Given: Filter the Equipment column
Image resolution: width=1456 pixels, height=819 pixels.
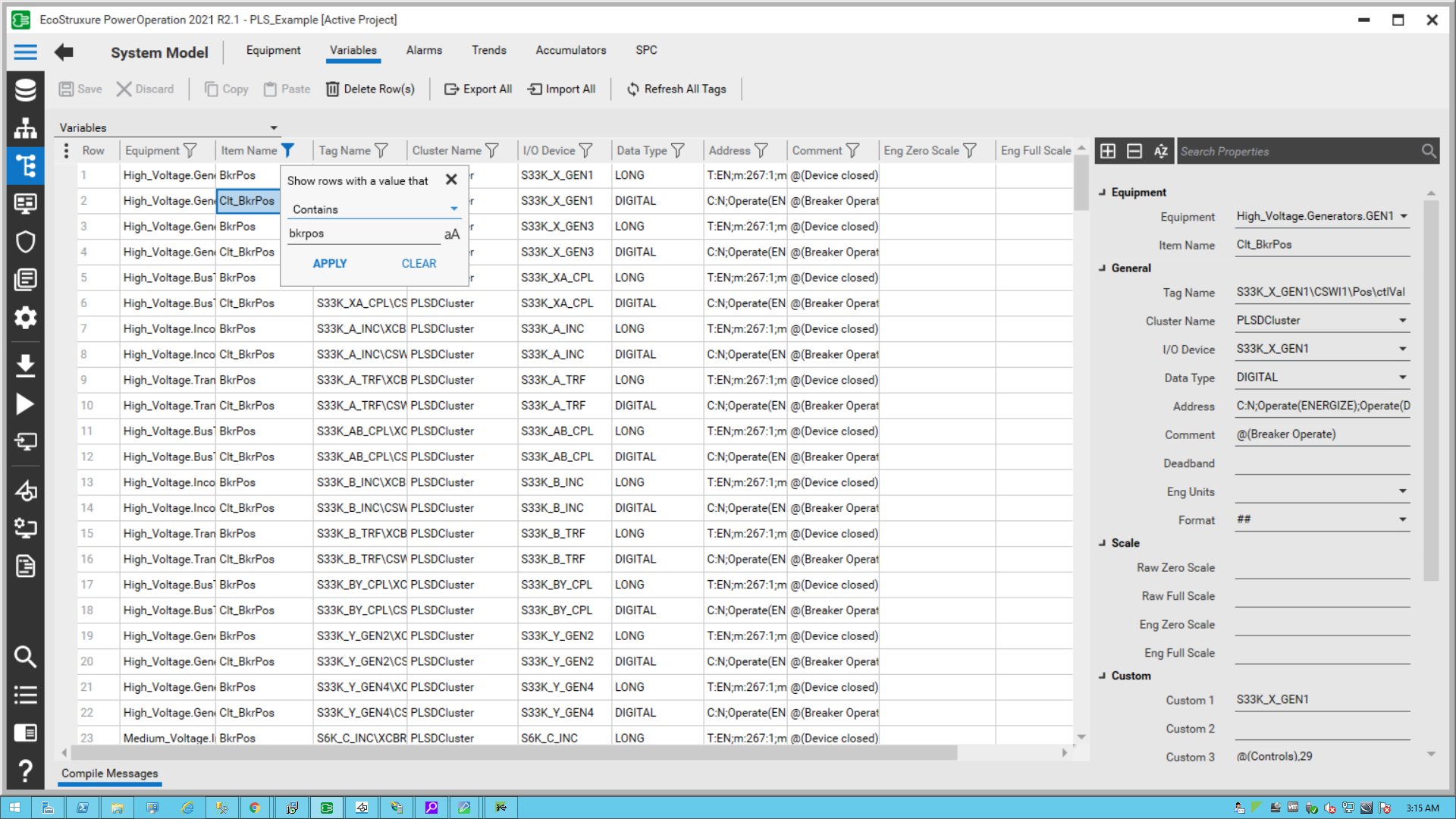Looking at the screenshot, I should pos(190,151).
